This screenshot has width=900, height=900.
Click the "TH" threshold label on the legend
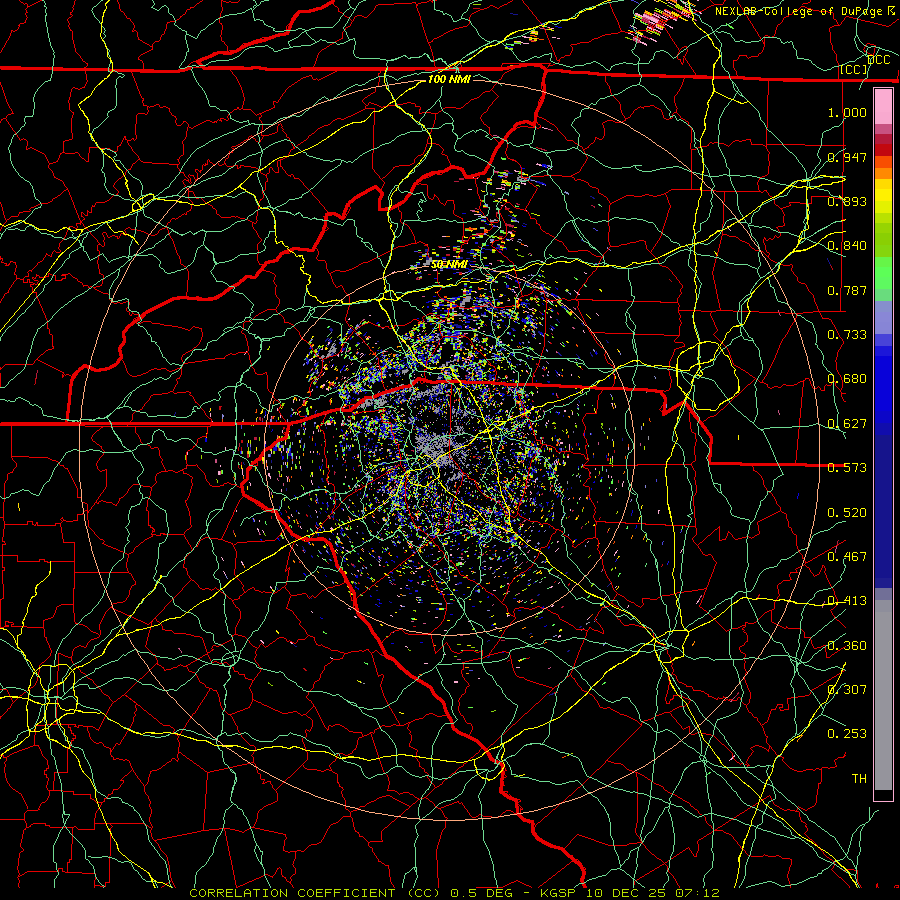tap(859, 779)
